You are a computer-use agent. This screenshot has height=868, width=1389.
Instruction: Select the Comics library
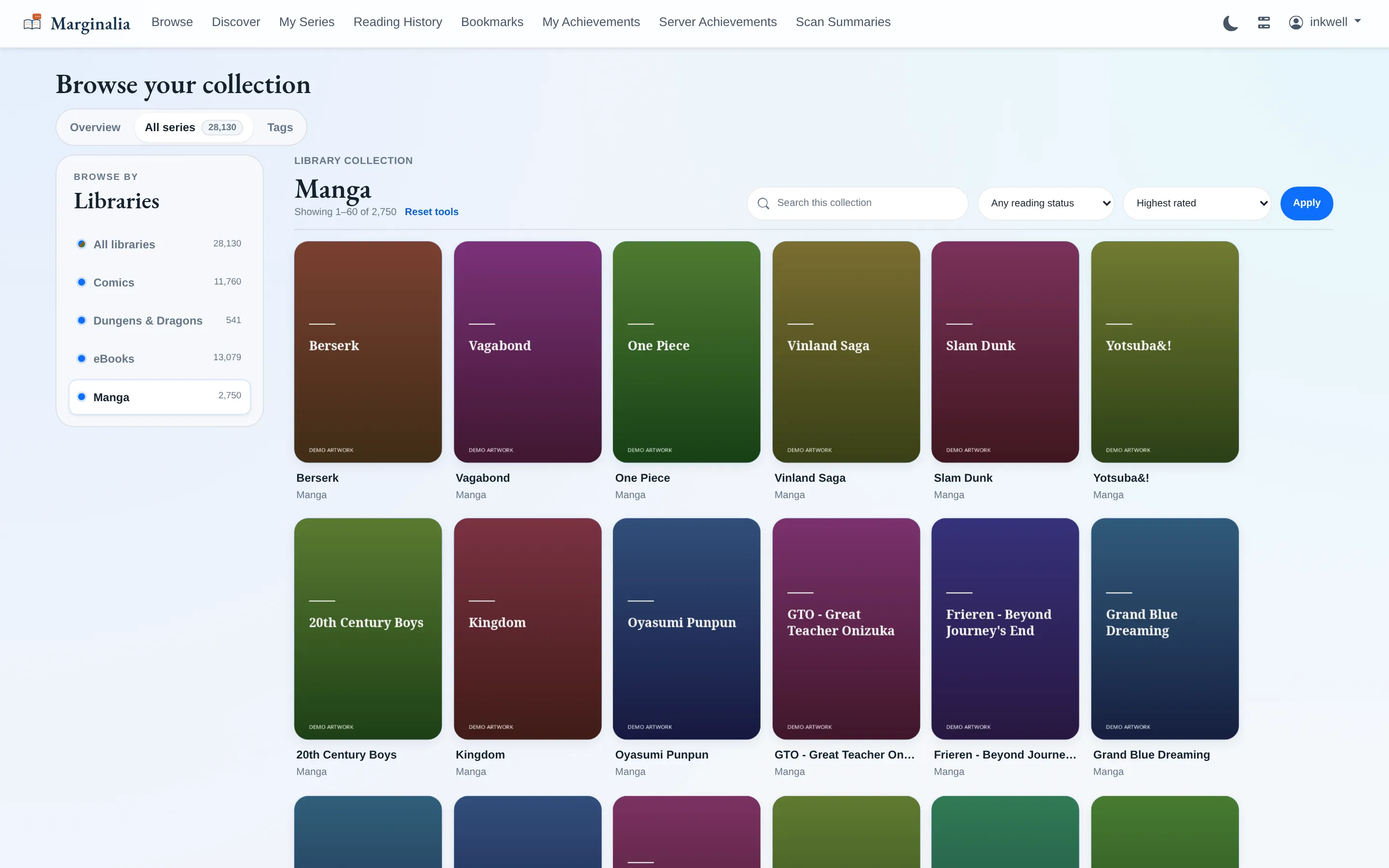160,283
